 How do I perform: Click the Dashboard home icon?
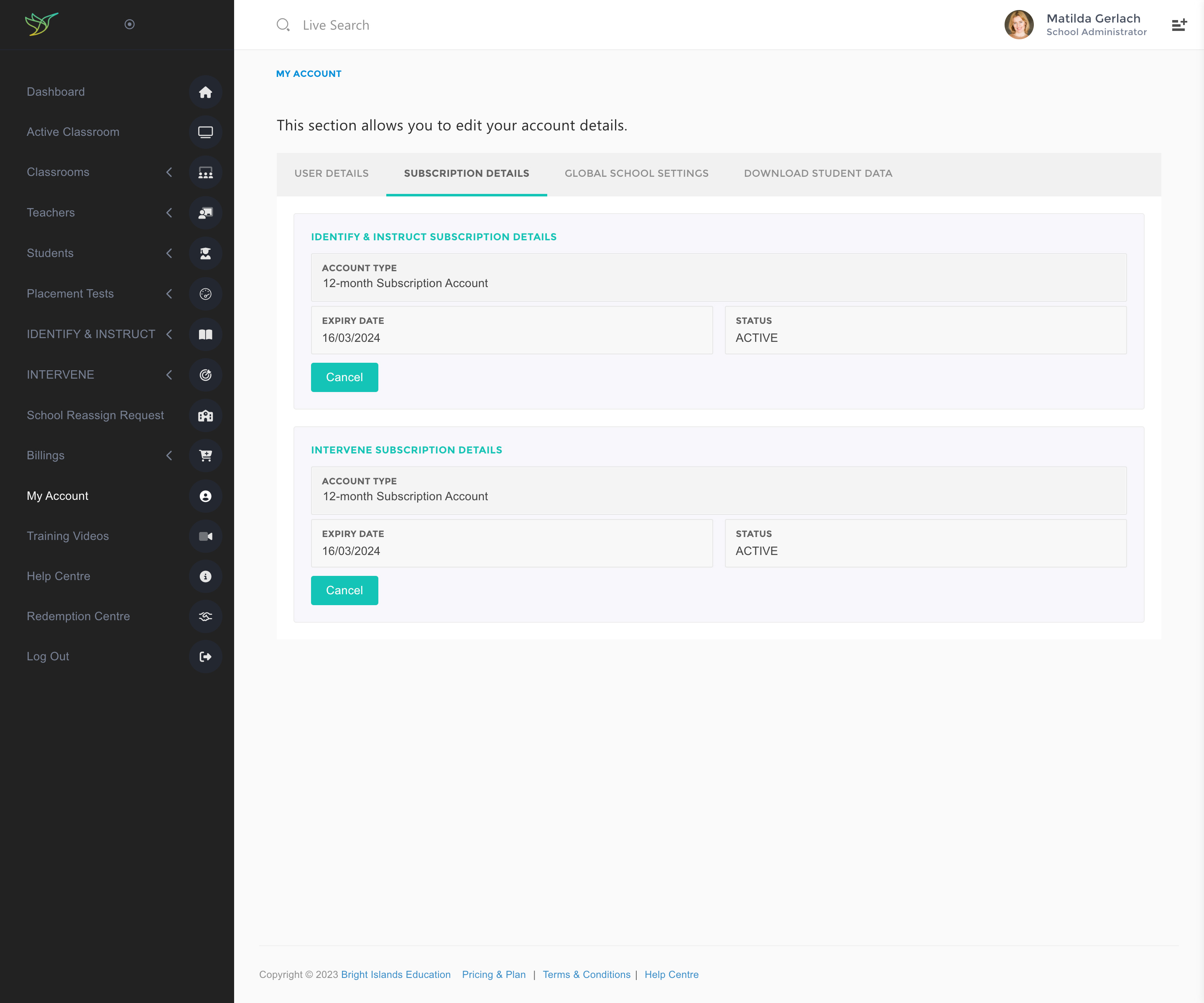coord(205,92)
